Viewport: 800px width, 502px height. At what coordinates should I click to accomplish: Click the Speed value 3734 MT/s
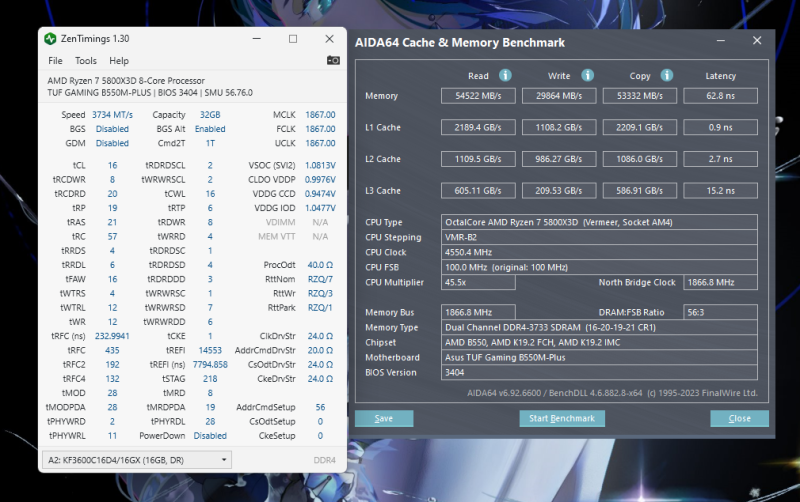pyautogui.click(x=112, y=115)
